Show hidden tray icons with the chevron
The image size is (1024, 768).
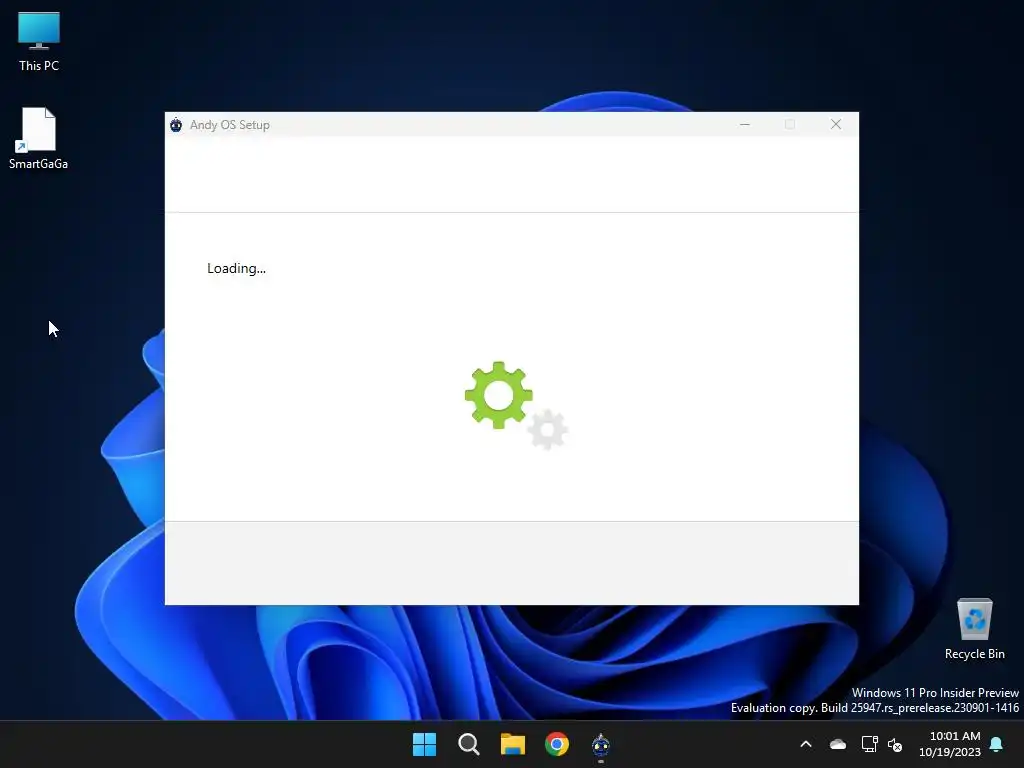[x=806, y=744]
